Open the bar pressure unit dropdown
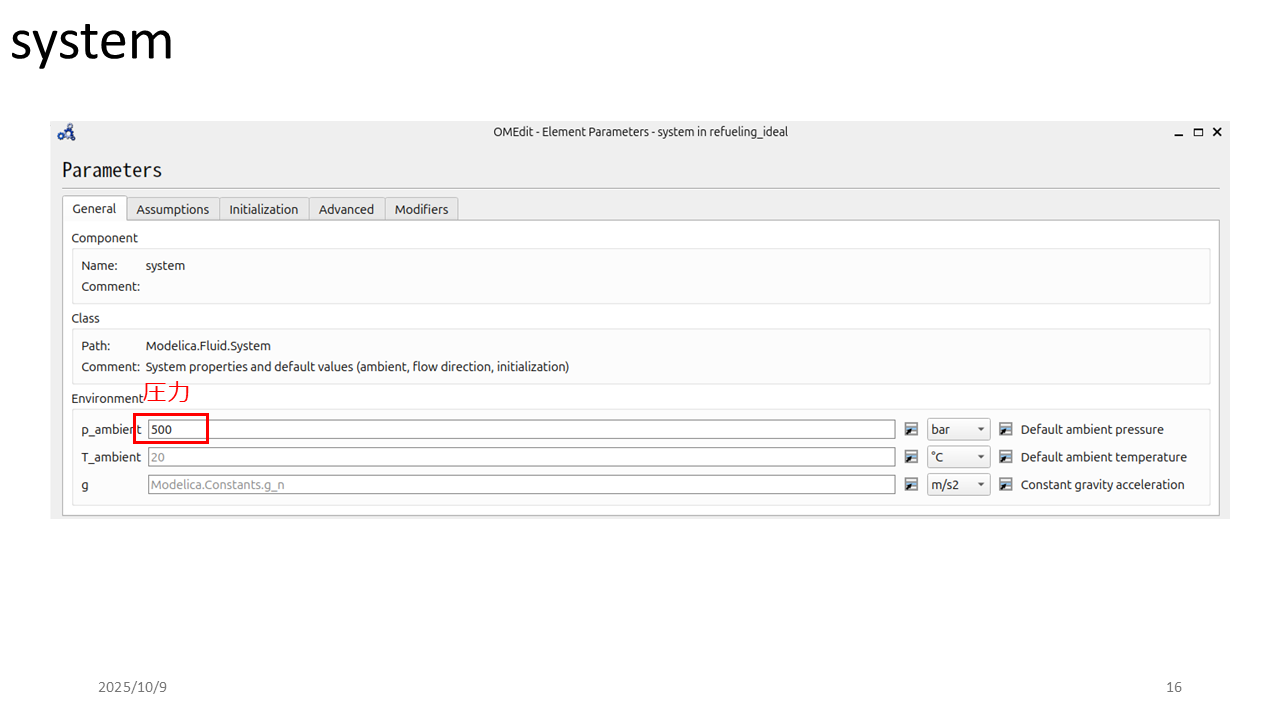 pyautogui.click(x=958, y=429)
